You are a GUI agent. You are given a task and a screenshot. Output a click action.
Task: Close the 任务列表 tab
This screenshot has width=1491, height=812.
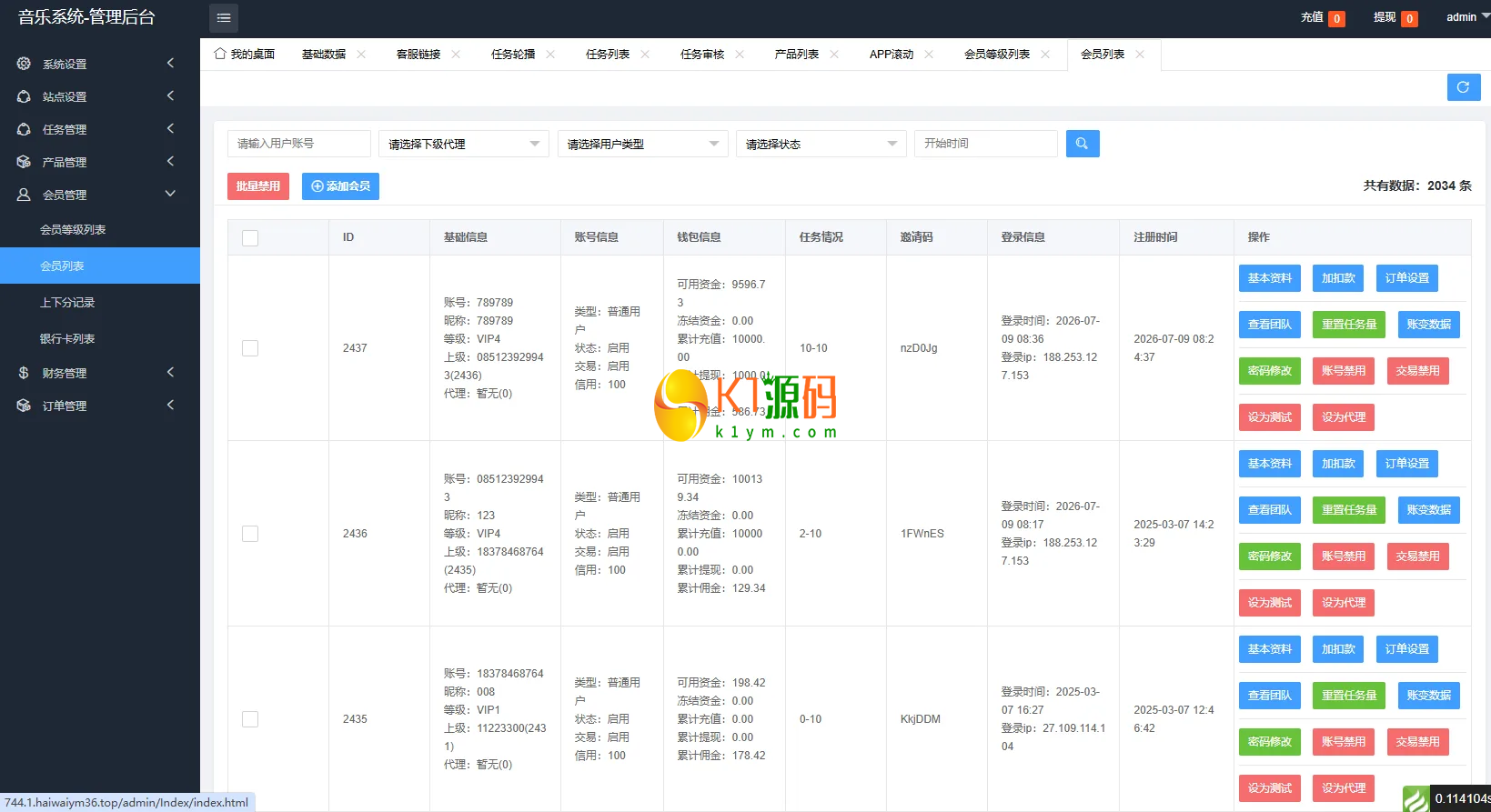pyautogui.click(x=645, y=55)
